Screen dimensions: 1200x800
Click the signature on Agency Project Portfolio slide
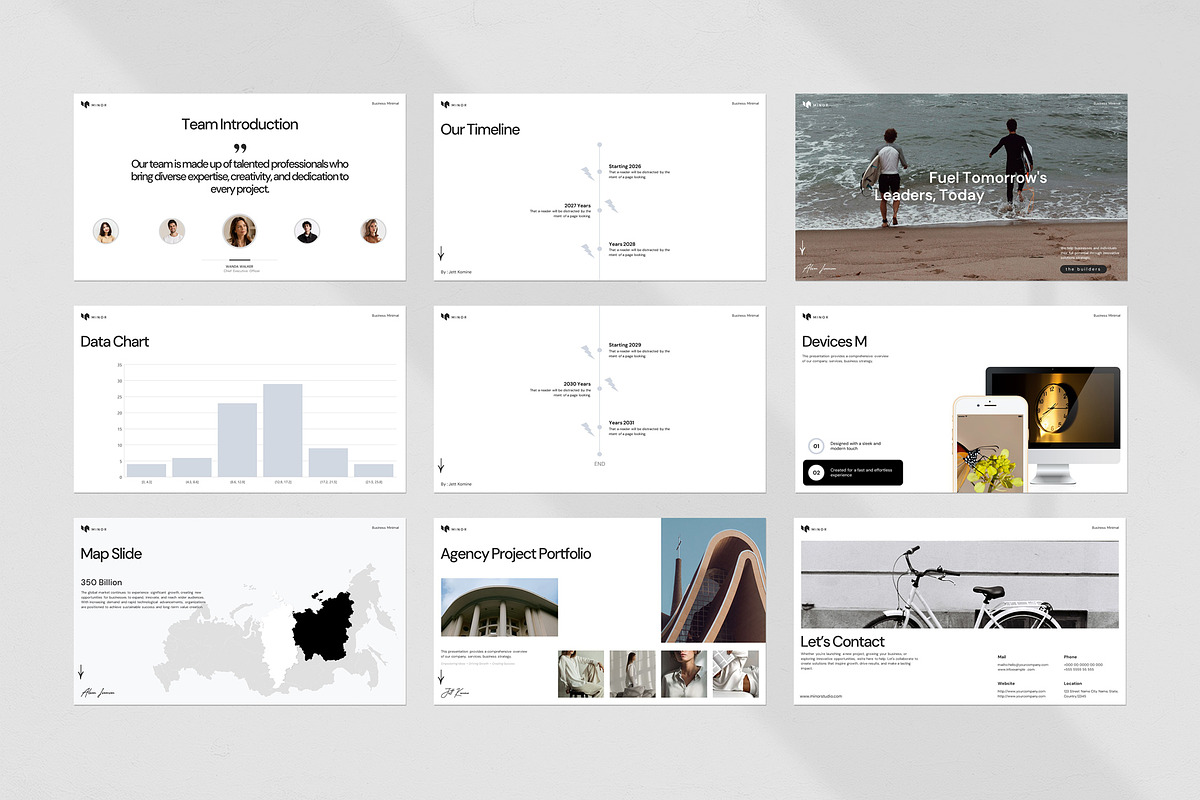pyautogui.click(x=456, y=693)
